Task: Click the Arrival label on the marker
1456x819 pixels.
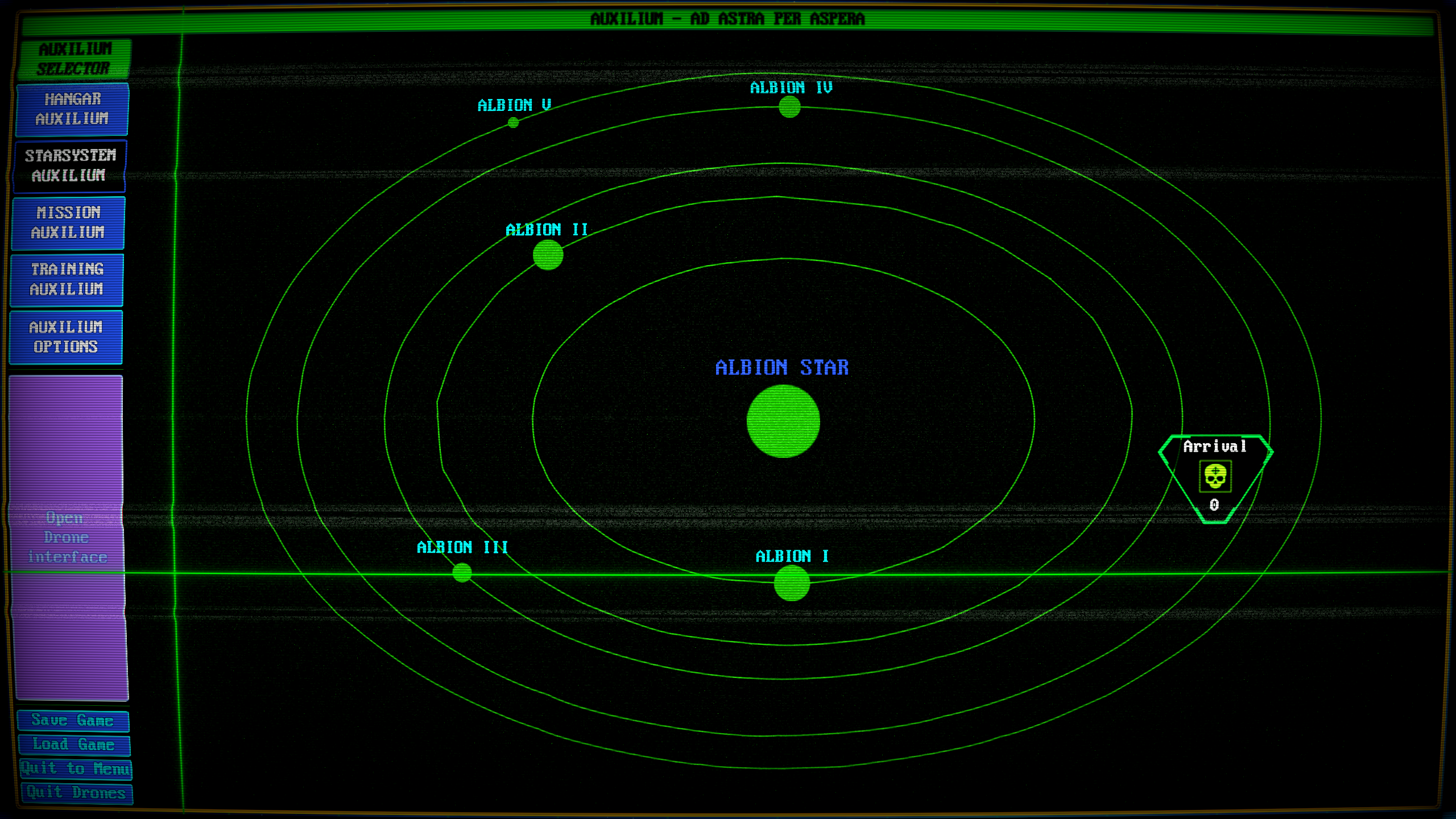Action: (1215, 446)
